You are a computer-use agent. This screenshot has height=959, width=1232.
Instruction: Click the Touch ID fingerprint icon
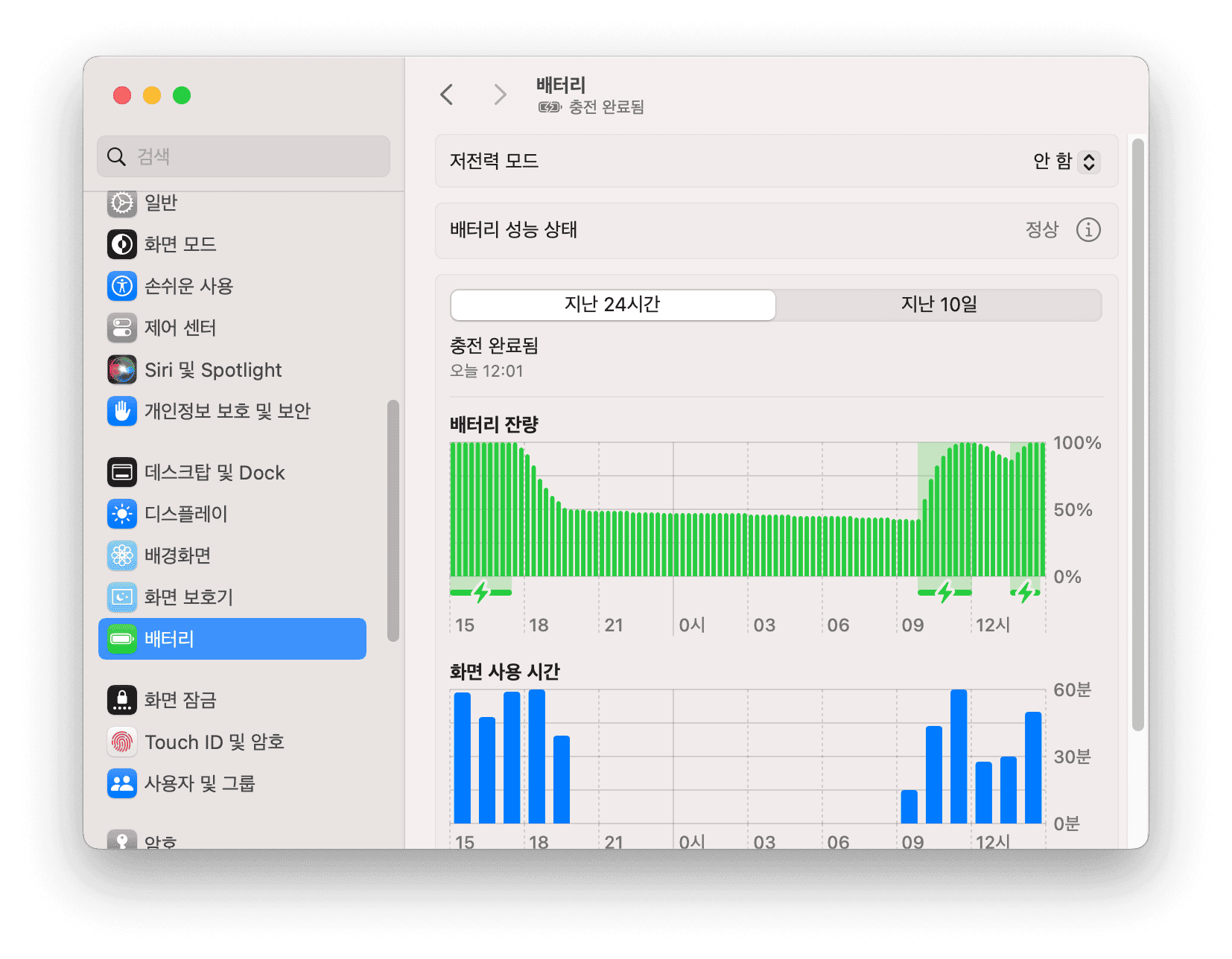122,742
